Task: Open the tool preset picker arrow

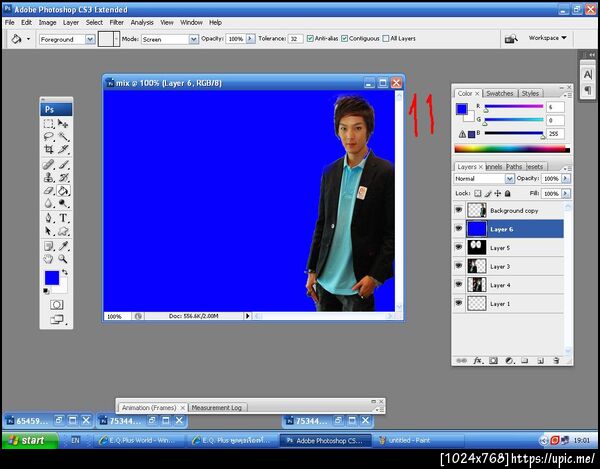Action: [28, 39]
